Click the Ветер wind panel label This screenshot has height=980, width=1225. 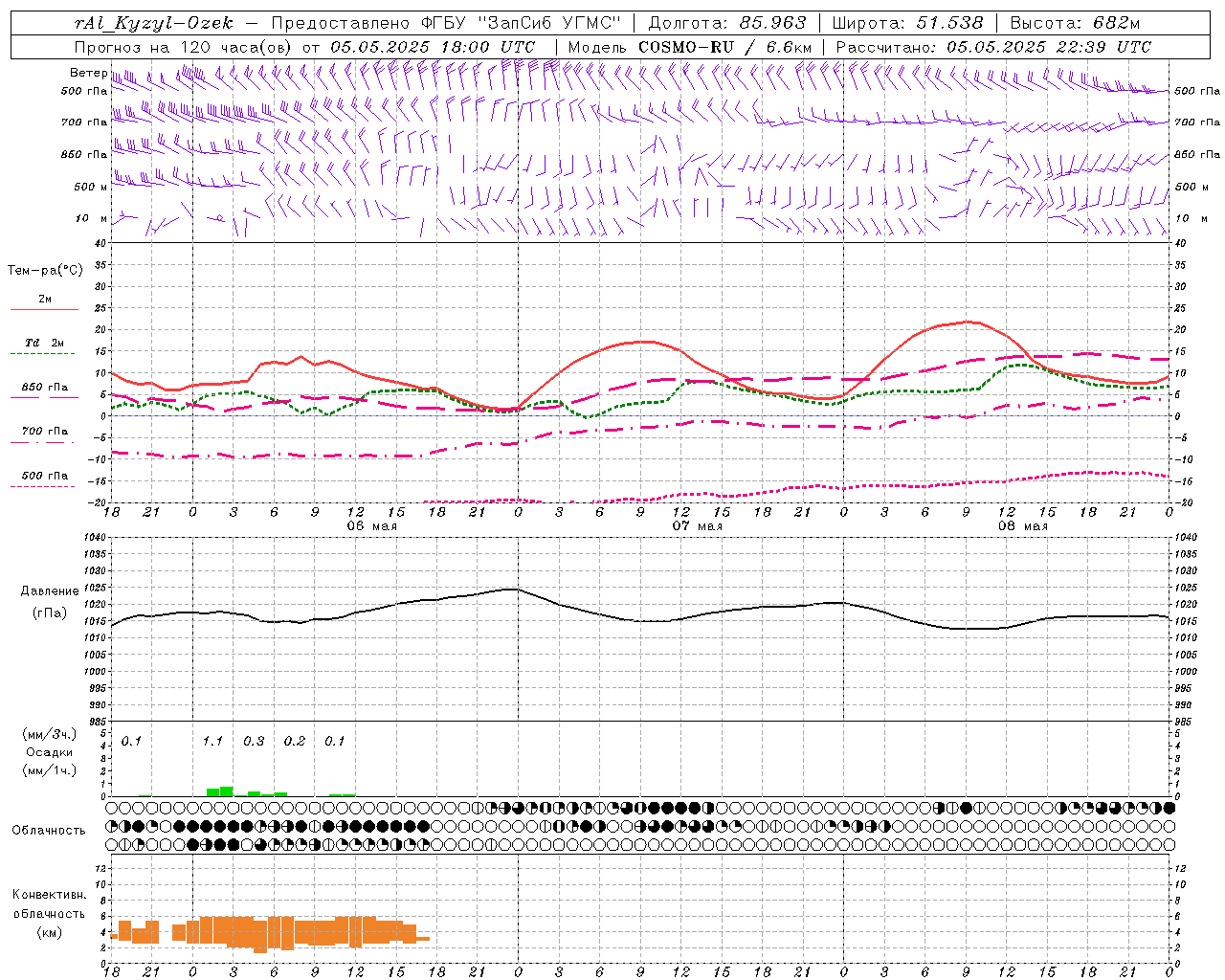[88, 73]
